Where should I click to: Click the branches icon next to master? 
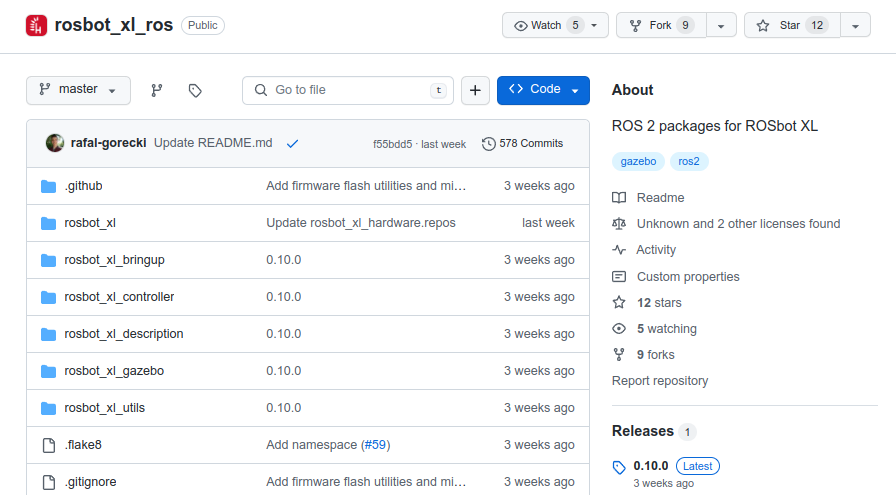pos(157,90)
